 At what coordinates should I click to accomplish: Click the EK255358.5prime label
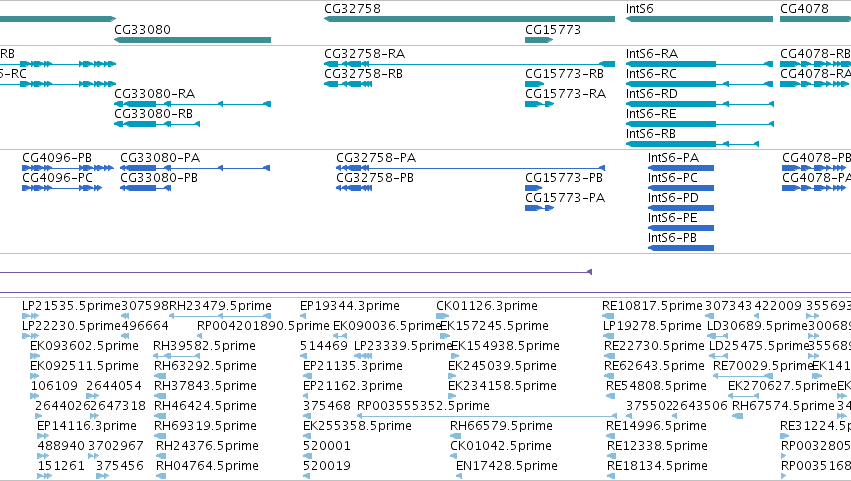click(x=357, y=427)
